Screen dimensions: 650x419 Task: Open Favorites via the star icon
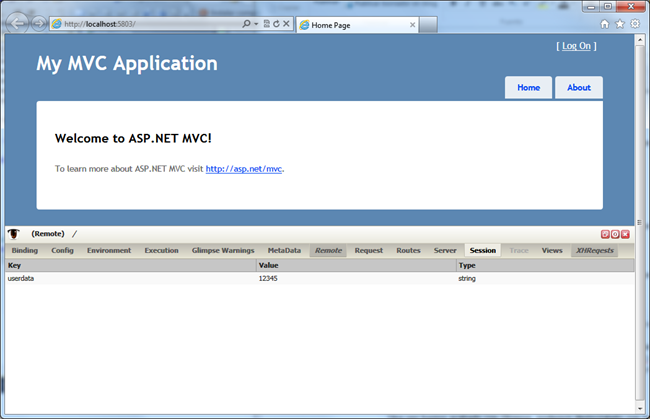point(619,23)
